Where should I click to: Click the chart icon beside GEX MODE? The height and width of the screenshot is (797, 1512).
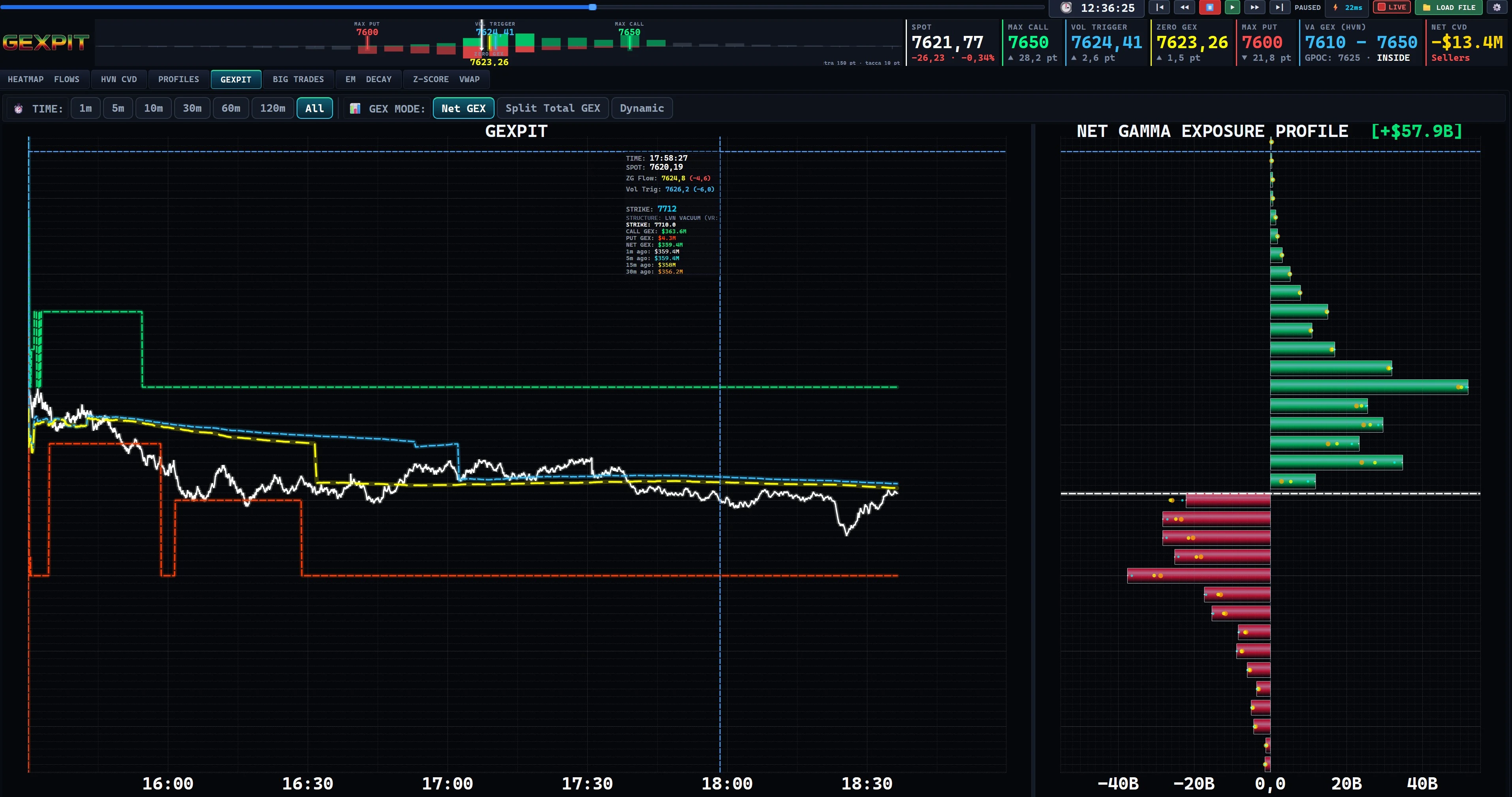tap(355, 109)
